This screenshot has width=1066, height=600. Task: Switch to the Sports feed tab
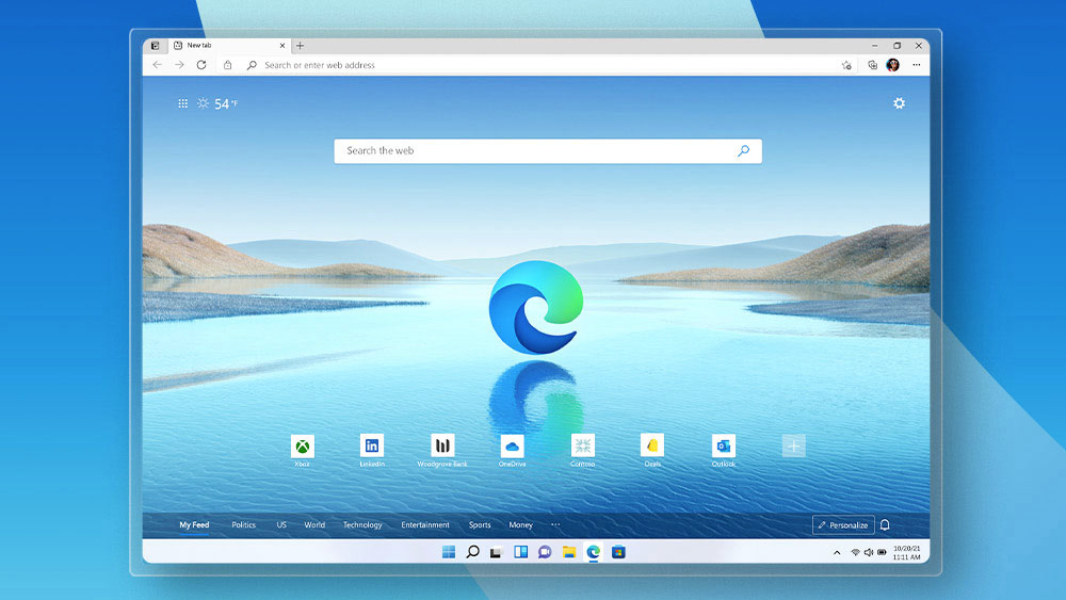coord(479,525)
